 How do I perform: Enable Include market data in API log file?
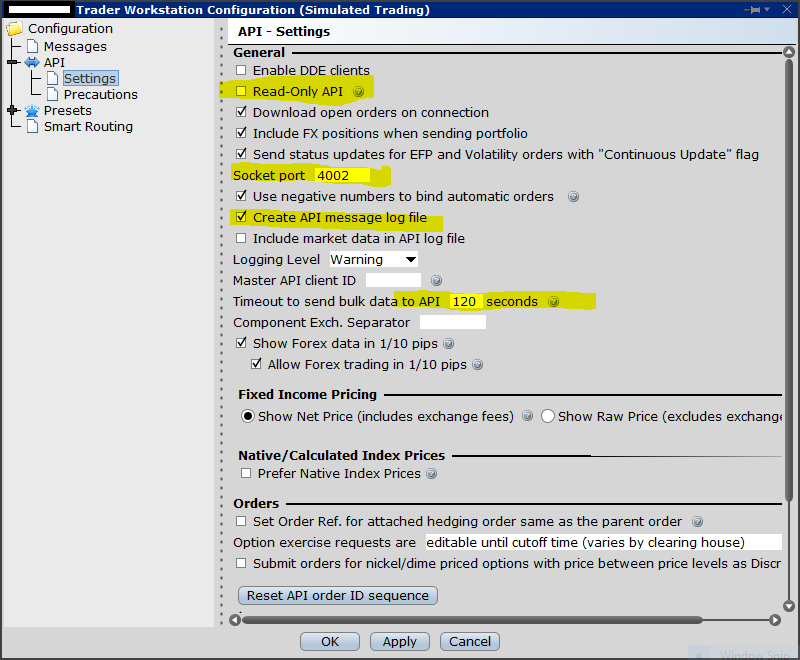point(241,238)
